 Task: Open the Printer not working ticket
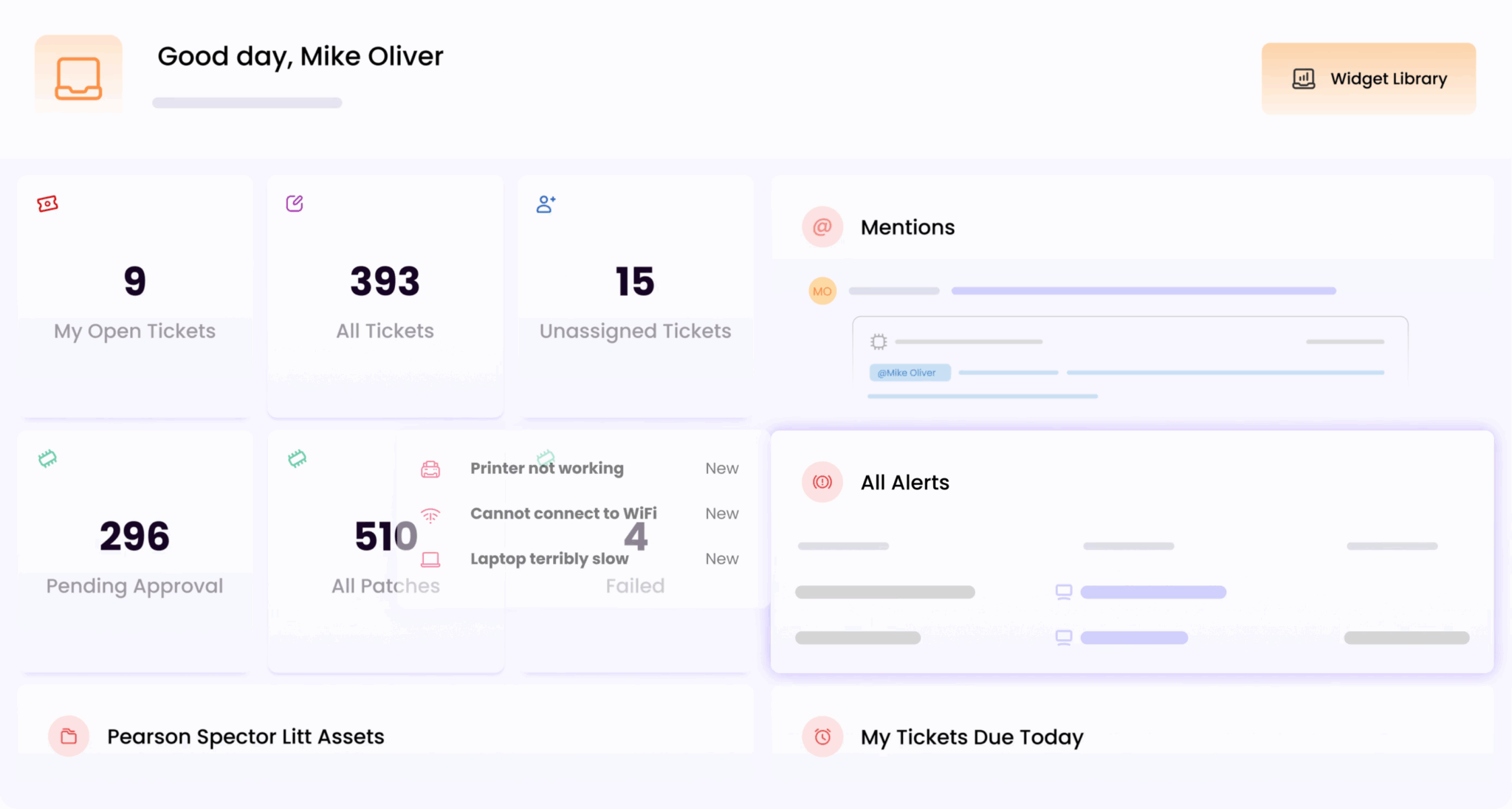coord(546,468)
